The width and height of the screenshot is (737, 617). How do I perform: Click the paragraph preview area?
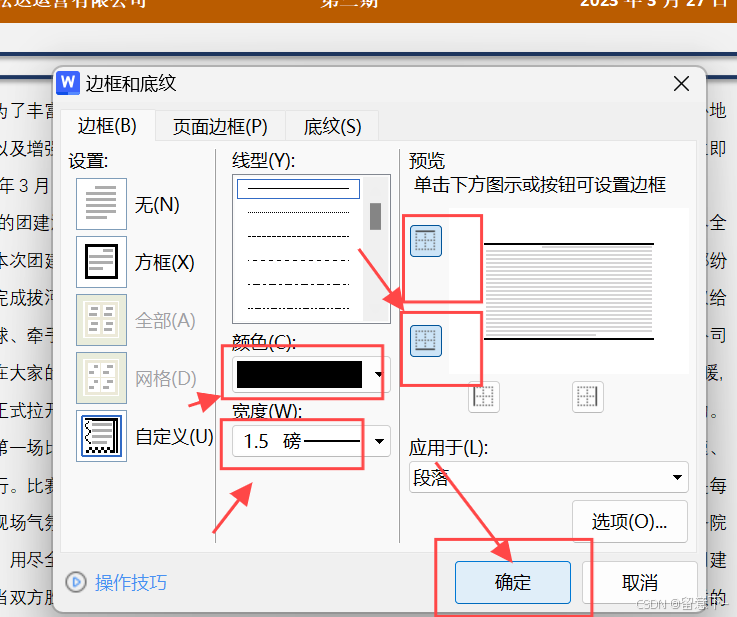[x=569, y=291]
